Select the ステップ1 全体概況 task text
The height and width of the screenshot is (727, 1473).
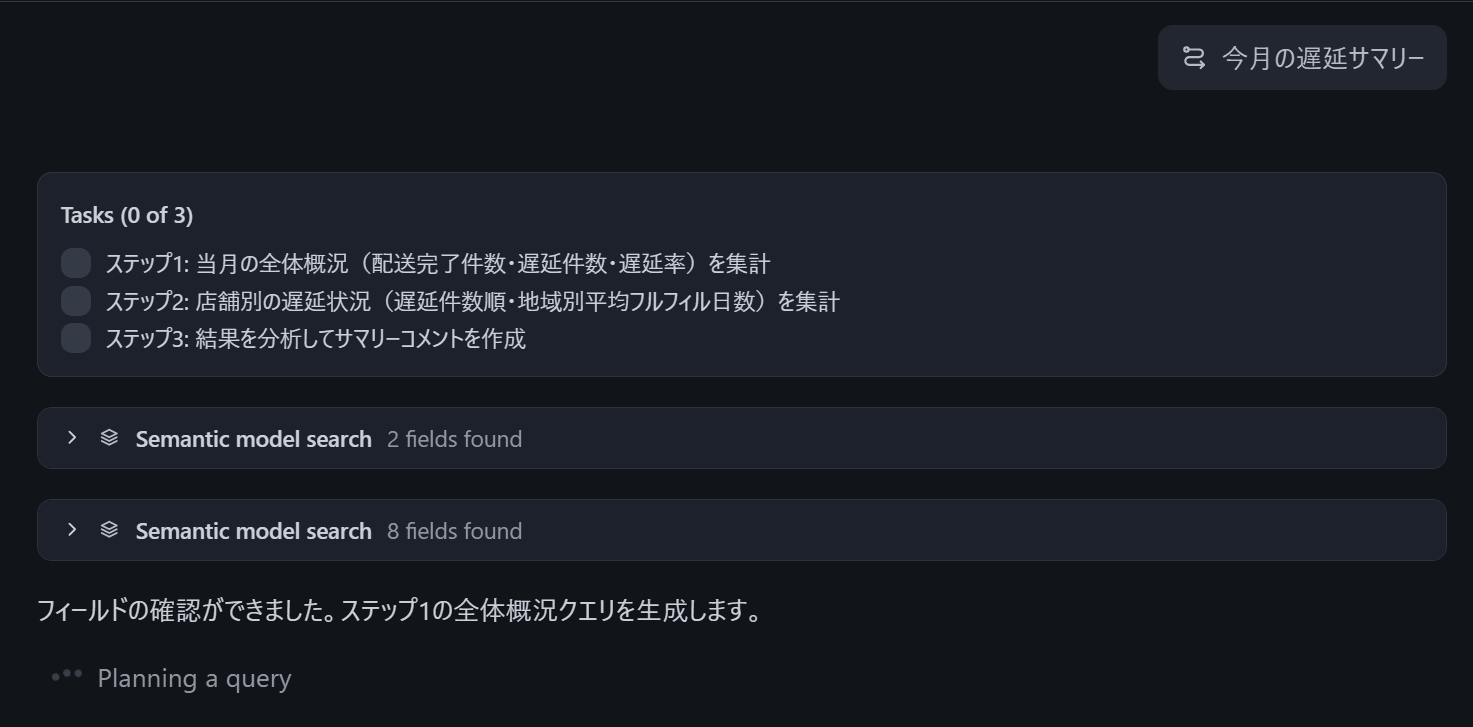(438, 264)
